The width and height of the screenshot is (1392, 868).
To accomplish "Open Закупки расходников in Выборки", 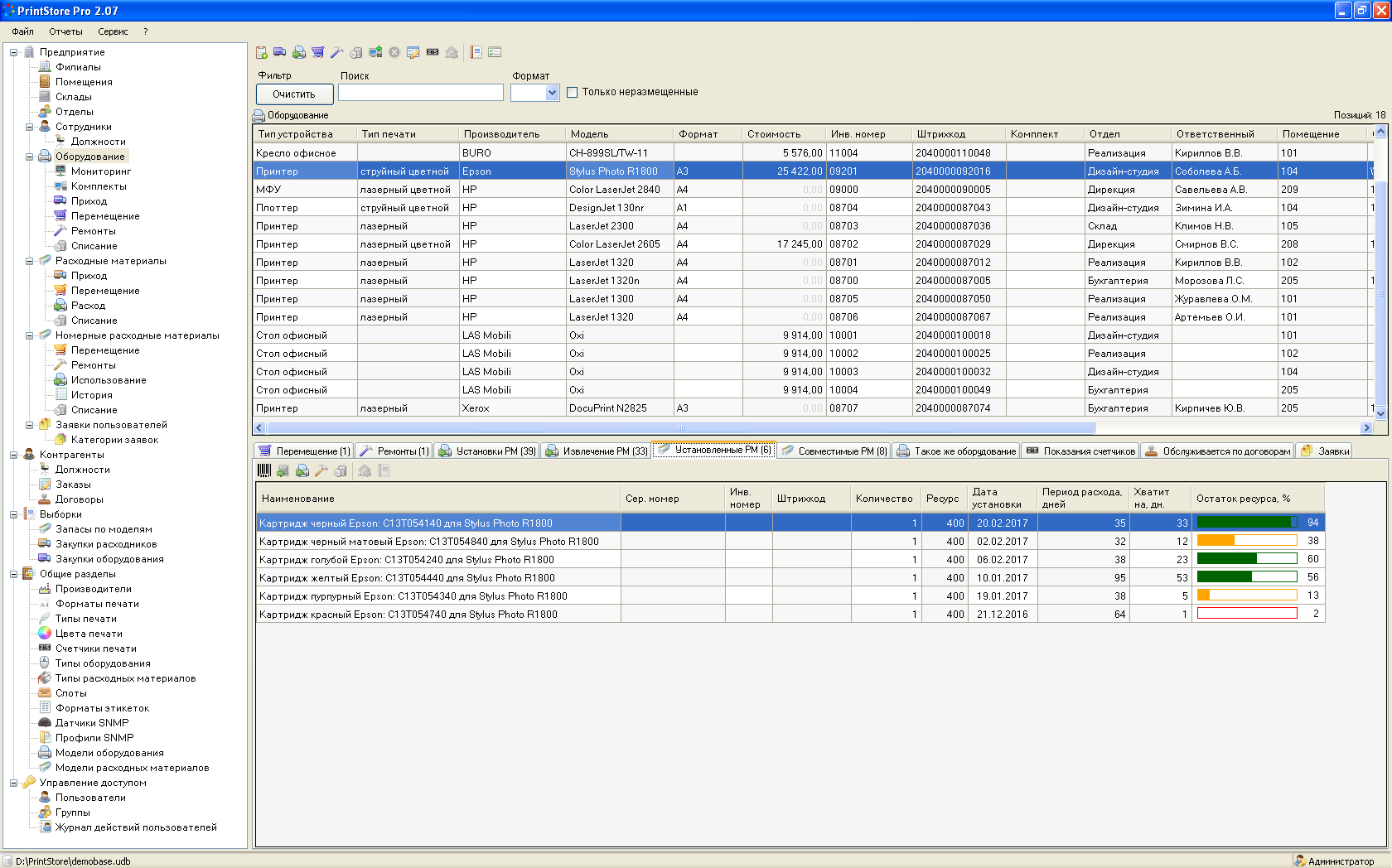I will click(106, 544).
